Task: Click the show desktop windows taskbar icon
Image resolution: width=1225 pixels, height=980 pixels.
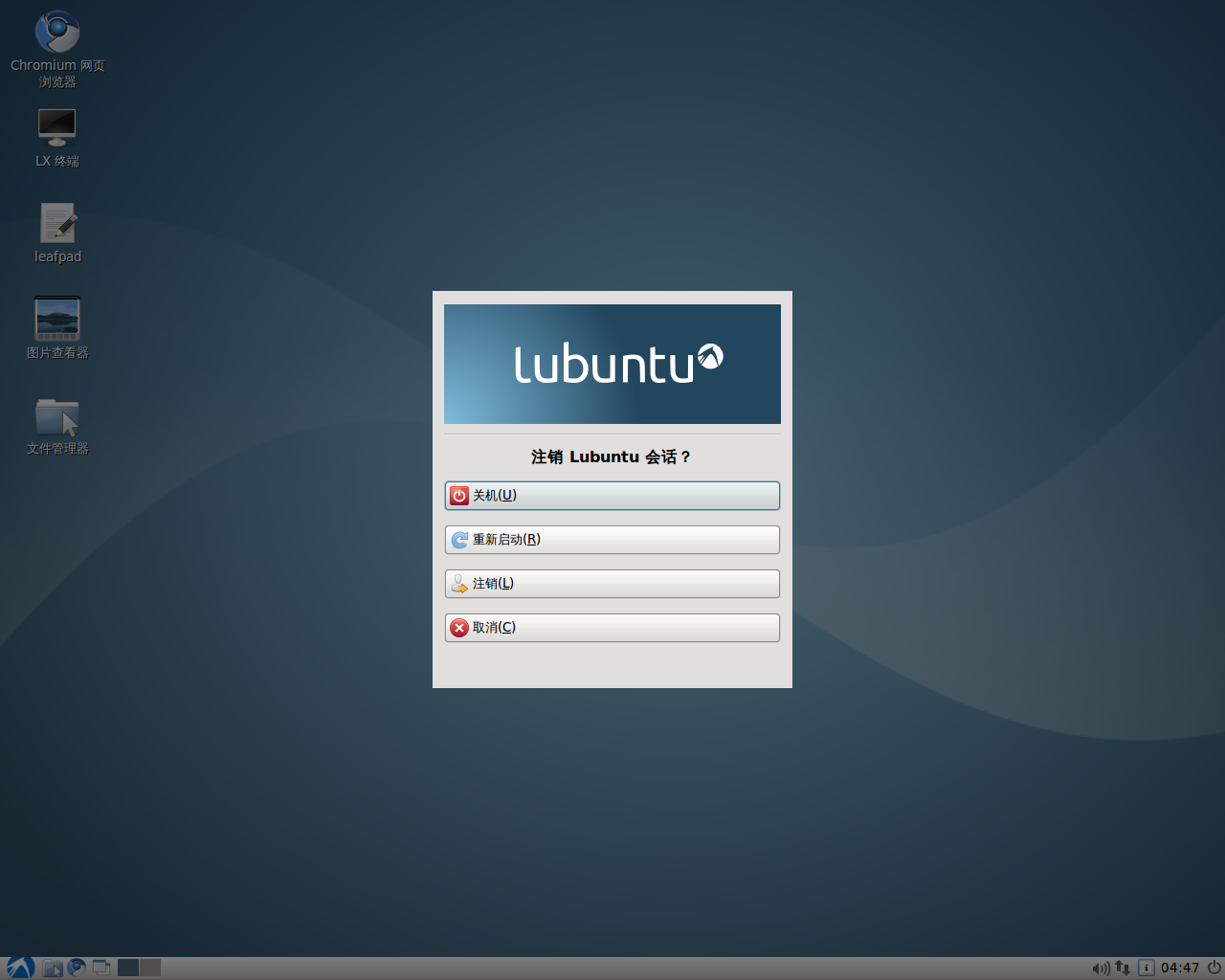Action: (101, 968)
